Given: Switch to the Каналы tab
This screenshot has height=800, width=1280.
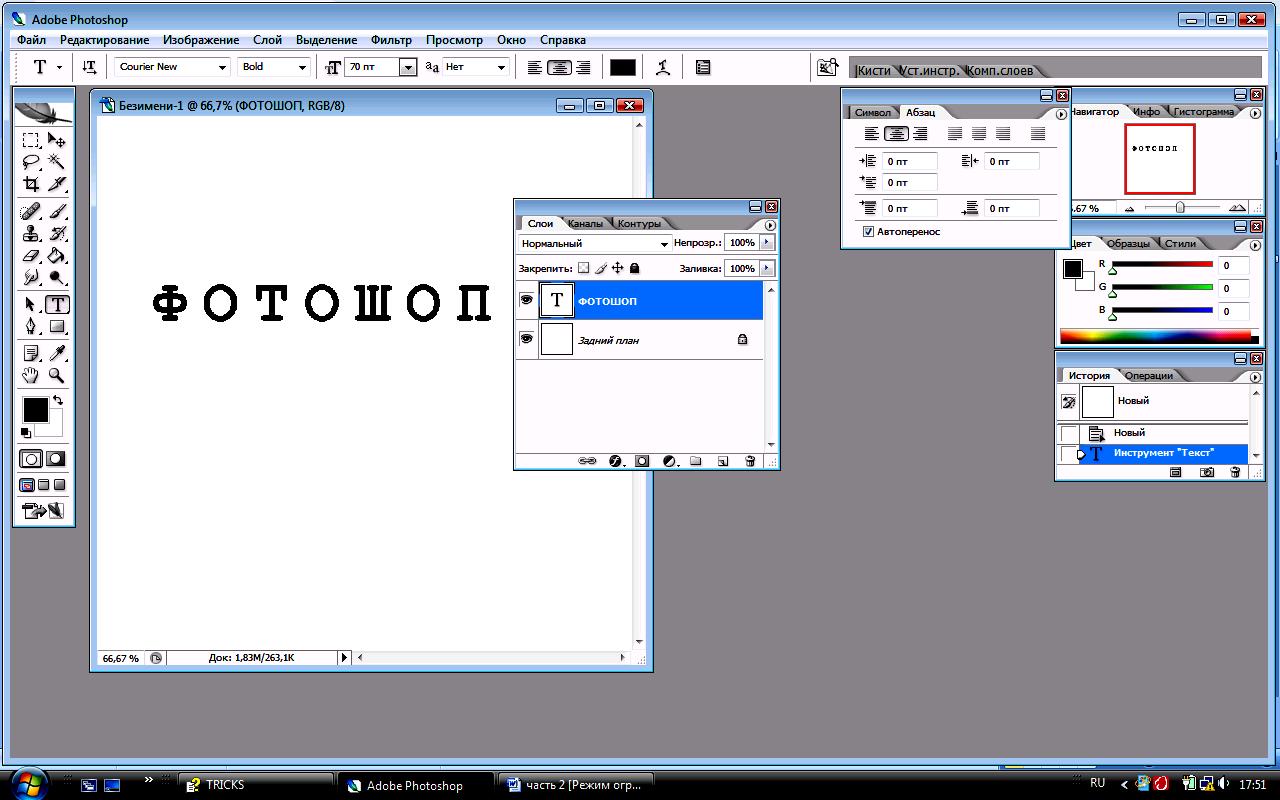Looking at the screenshot, I should pos(585,224).
